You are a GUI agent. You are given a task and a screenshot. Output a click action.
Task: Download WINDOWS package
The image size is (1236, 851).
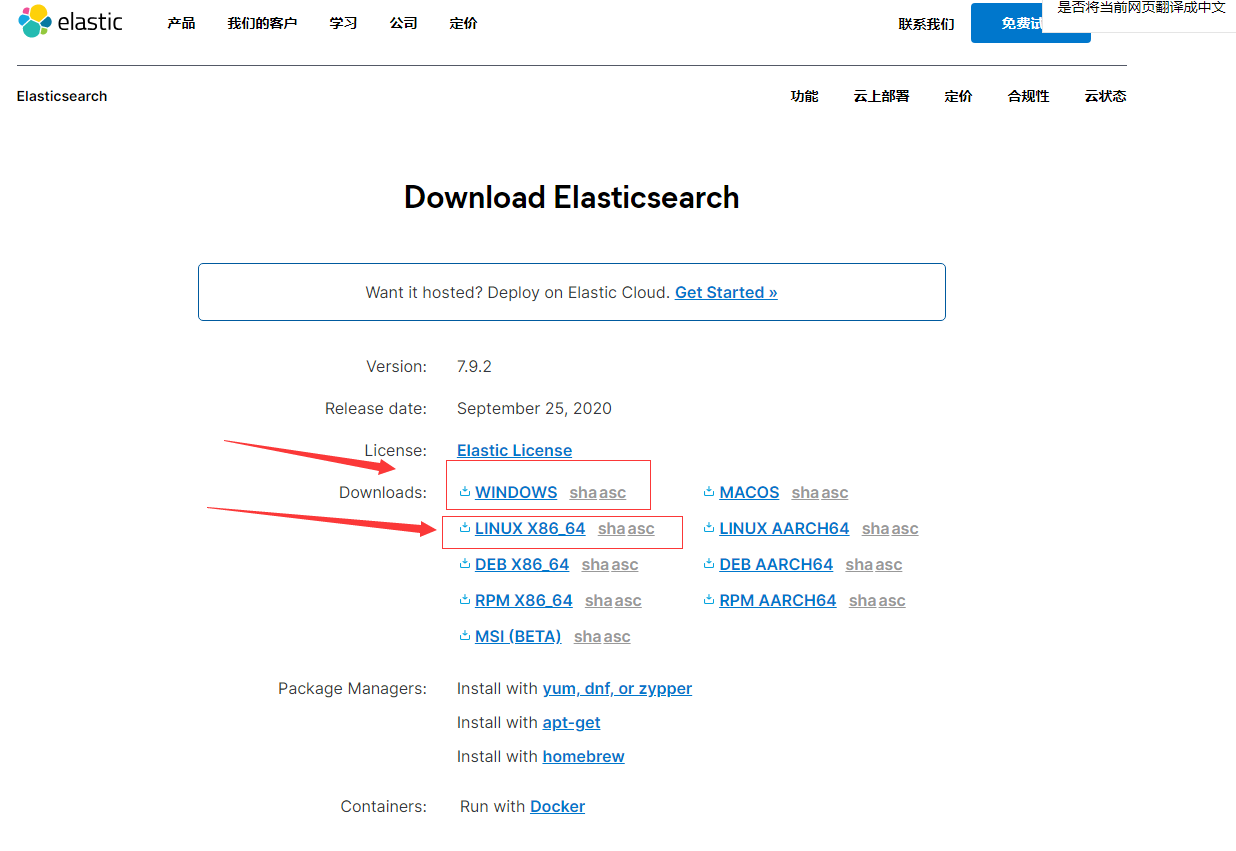516,492
